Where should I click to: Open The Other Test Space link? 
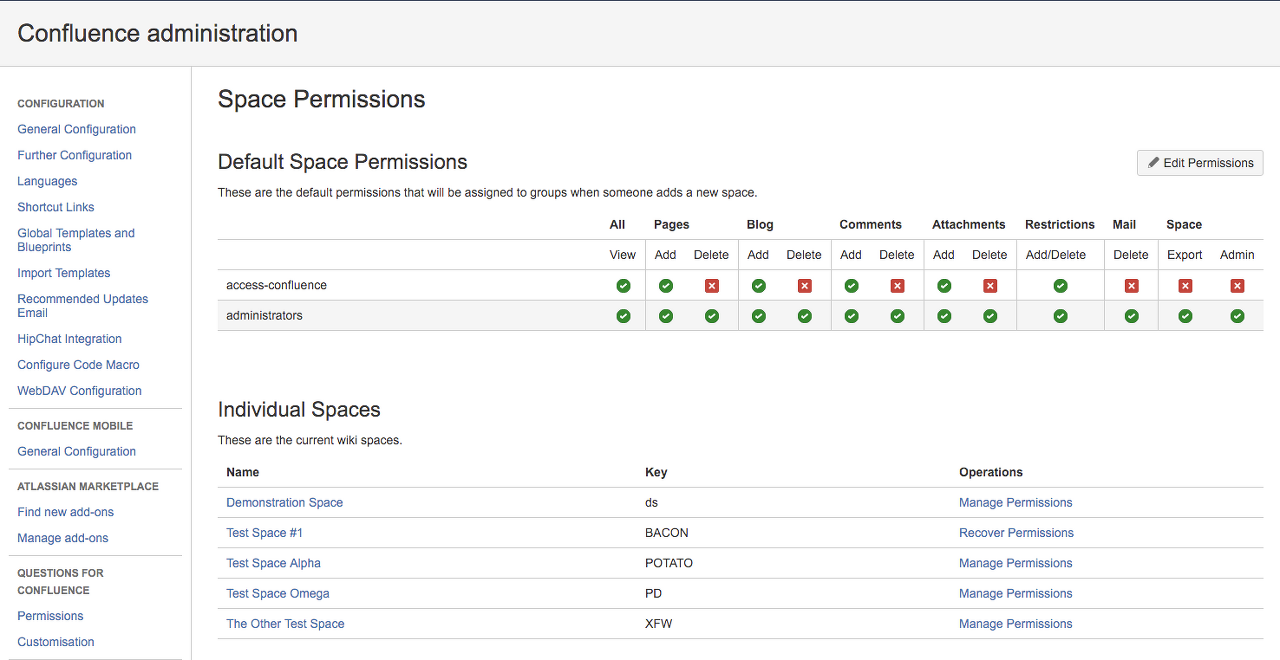point(285,624)
